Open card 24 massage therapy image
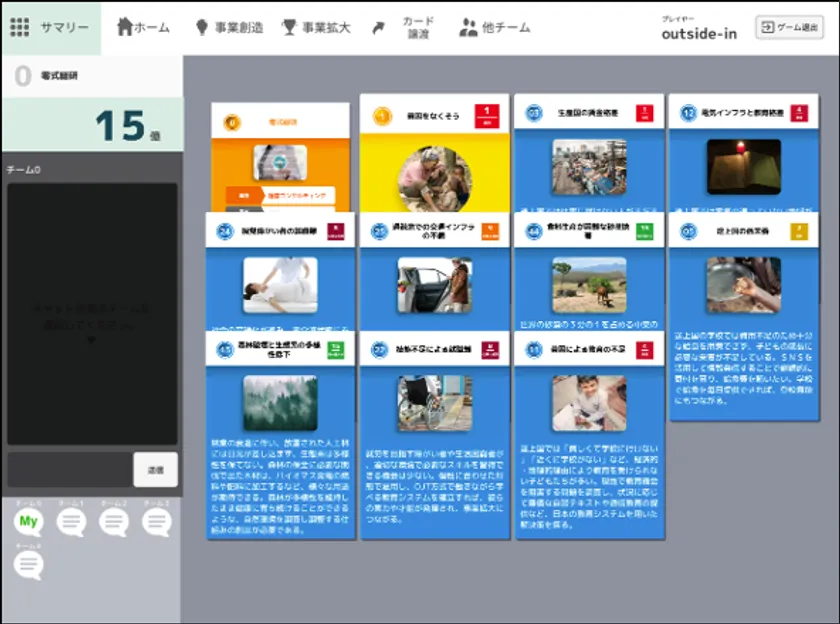 click(280, 285)
